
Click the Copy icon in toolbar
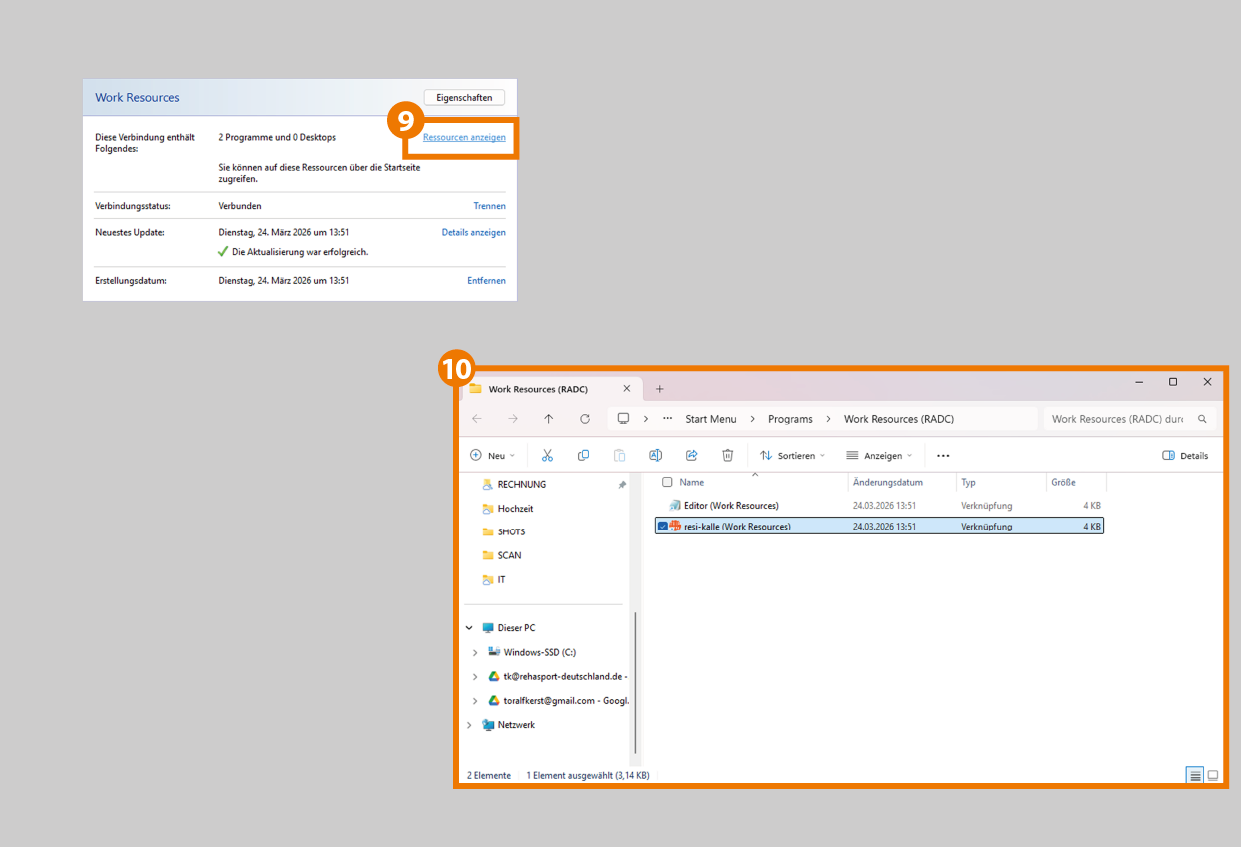[583, 456]
